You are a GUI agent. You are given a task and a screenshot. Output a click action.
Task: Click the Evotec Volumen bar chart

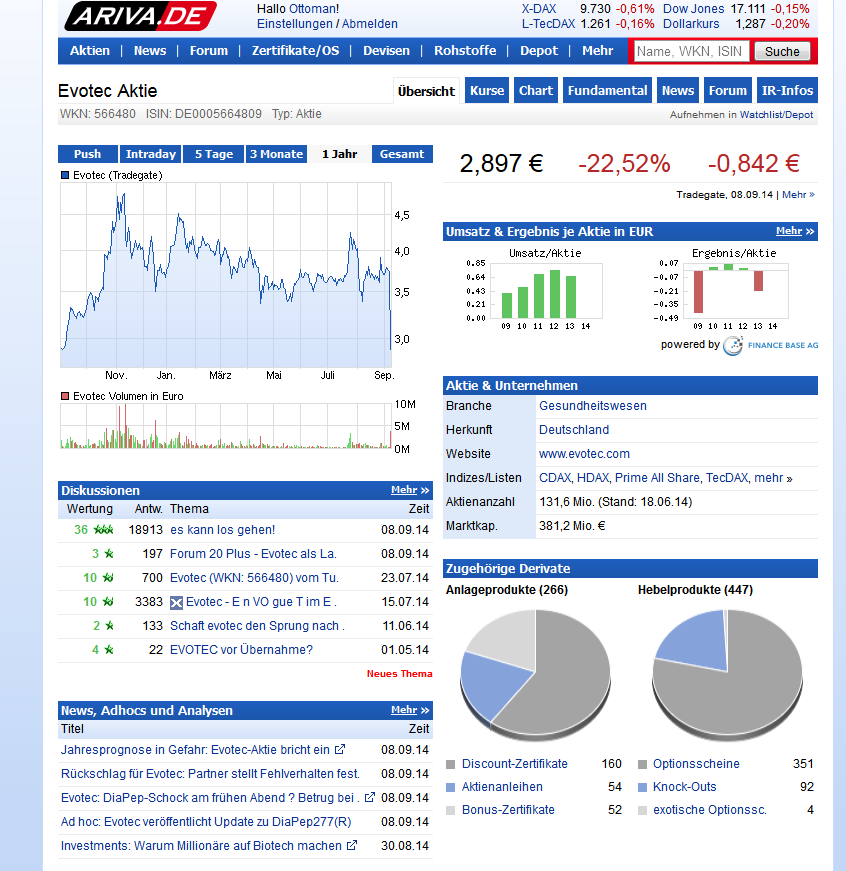coord(226,426)
